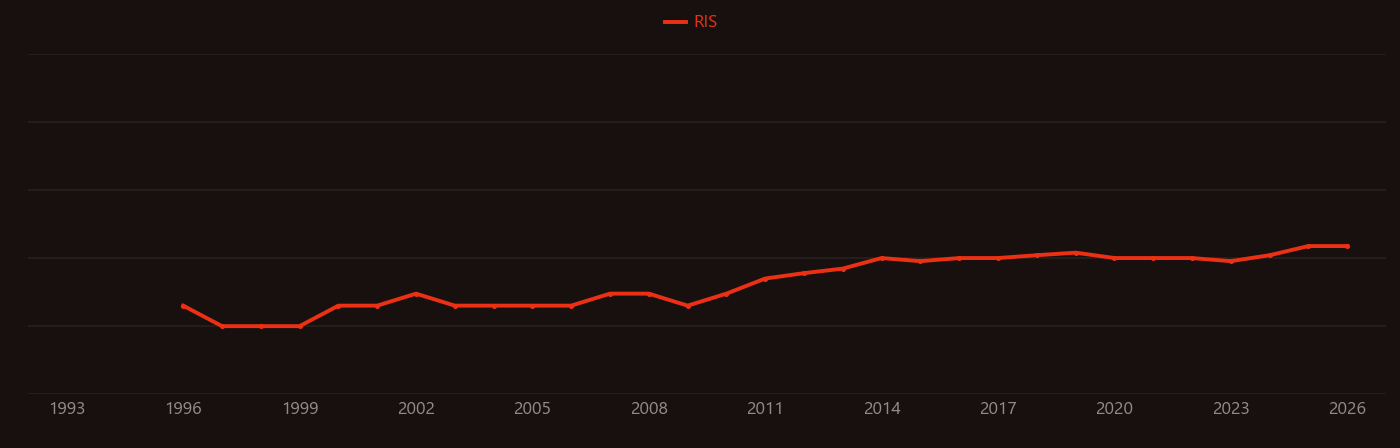Screen dimensions: 1400x448
Task: Click the 2002 x-axis label
Action: pyautogui.click(x=416, y=409)
